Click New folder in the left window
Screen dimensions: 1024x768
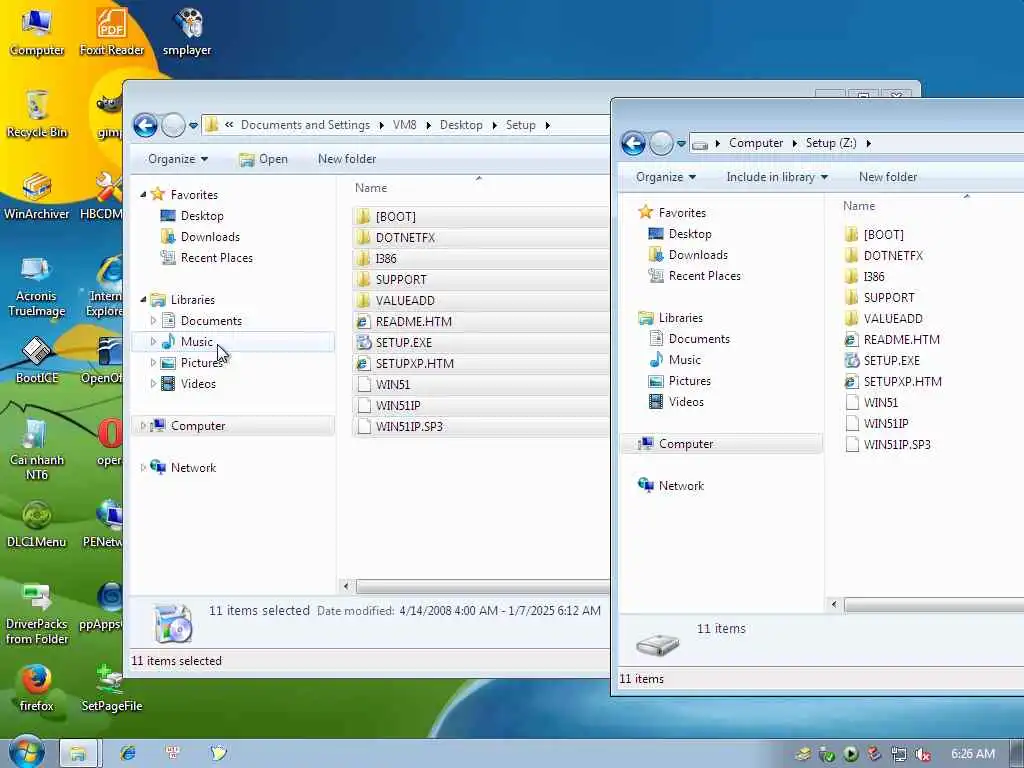(x=347, y=159)
